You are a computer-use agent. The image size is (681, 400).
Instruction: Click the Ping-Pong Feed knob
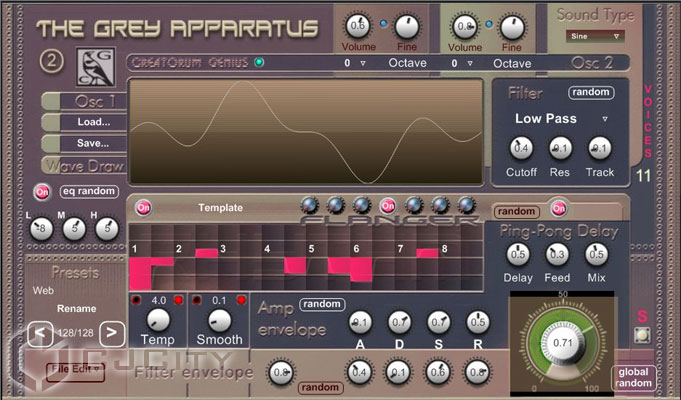557,254
